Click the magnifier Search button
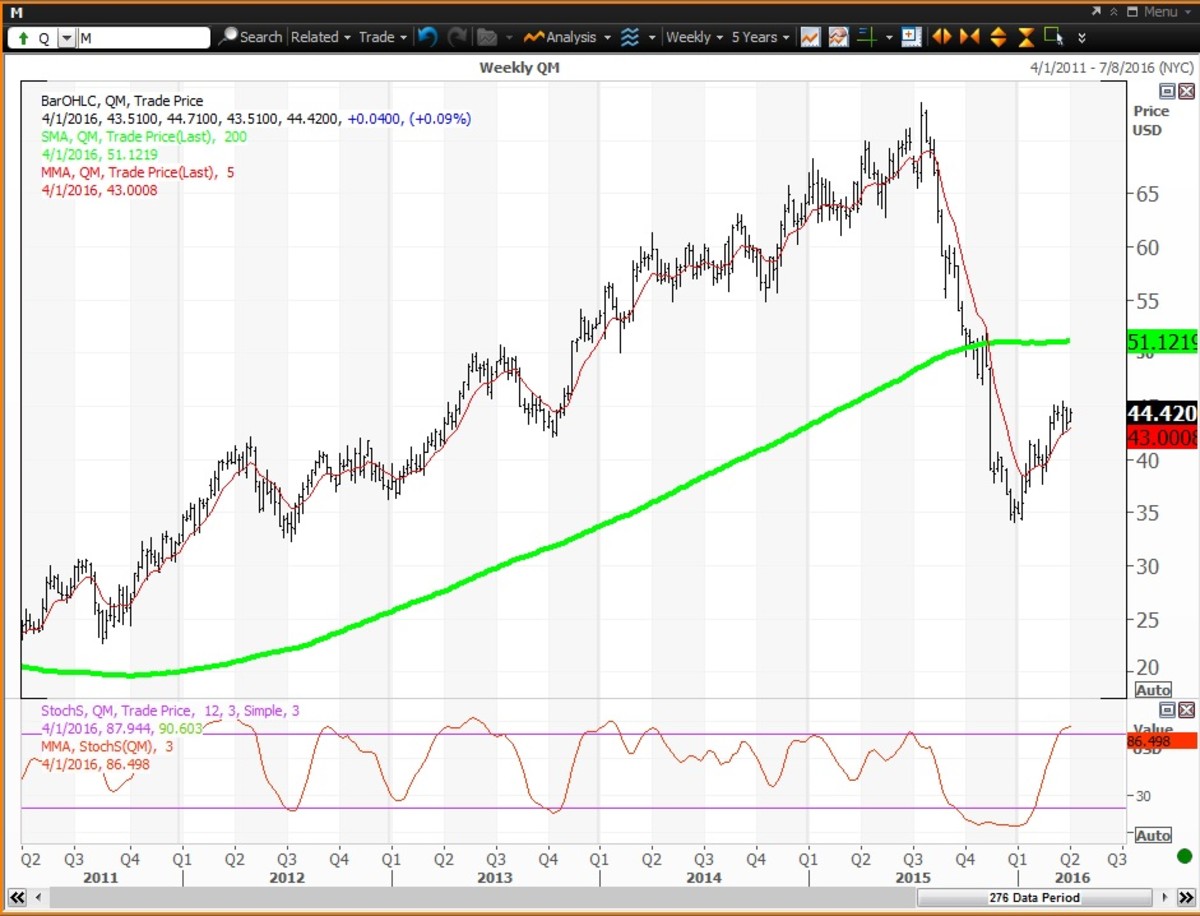This screenshot has height=916, width=1200. point(251,37)
